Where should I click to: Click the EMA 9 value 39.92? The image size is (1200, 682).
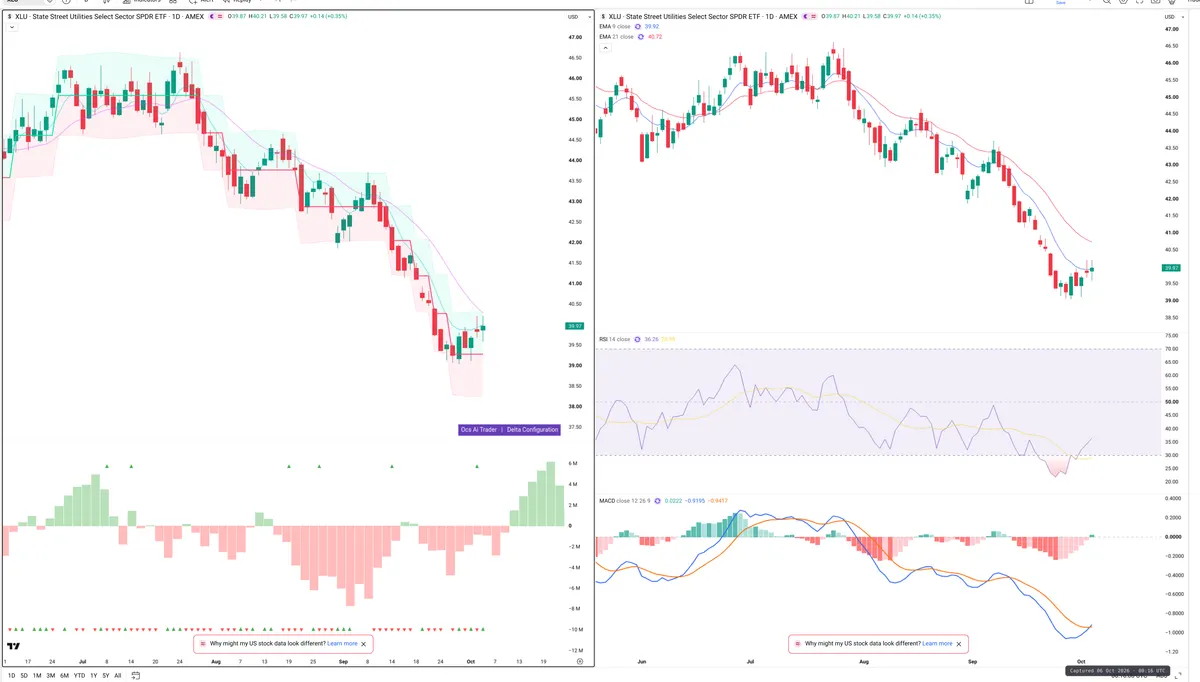click(x=652, y=27)
